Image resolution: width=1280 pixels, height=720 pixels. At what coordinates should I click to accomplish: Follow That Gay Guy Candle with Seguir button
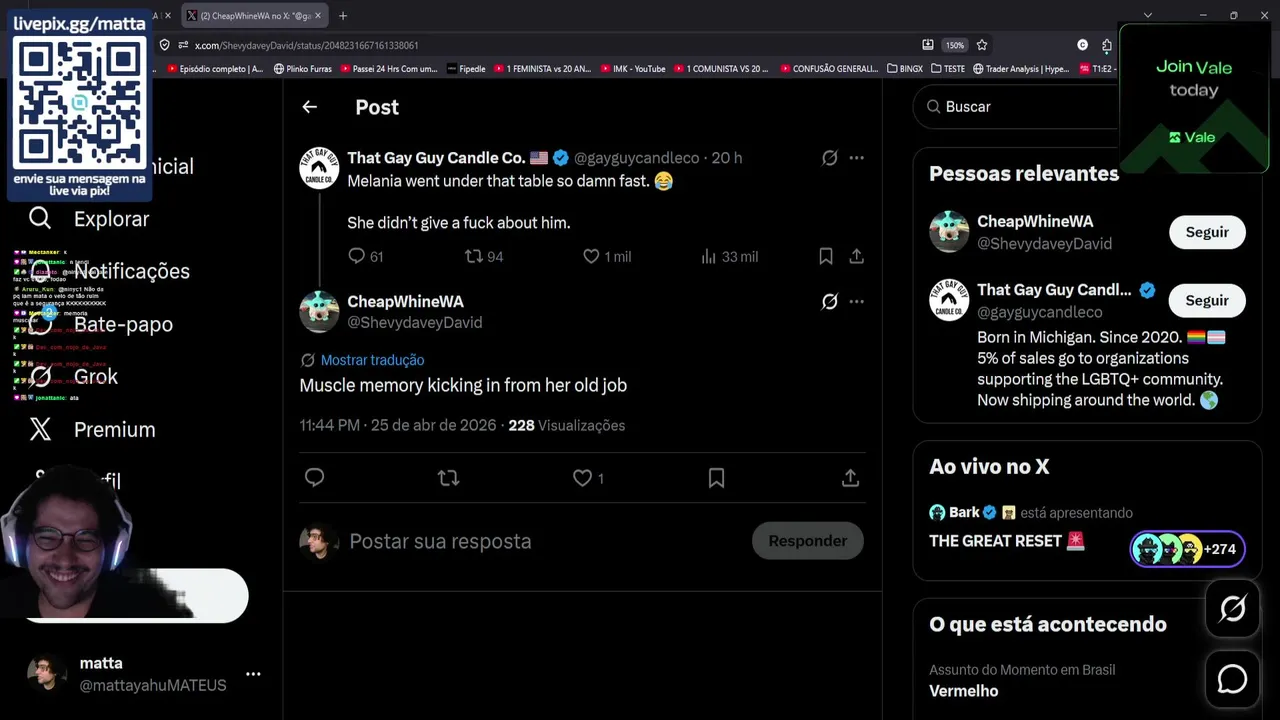tap(1207, 300)
